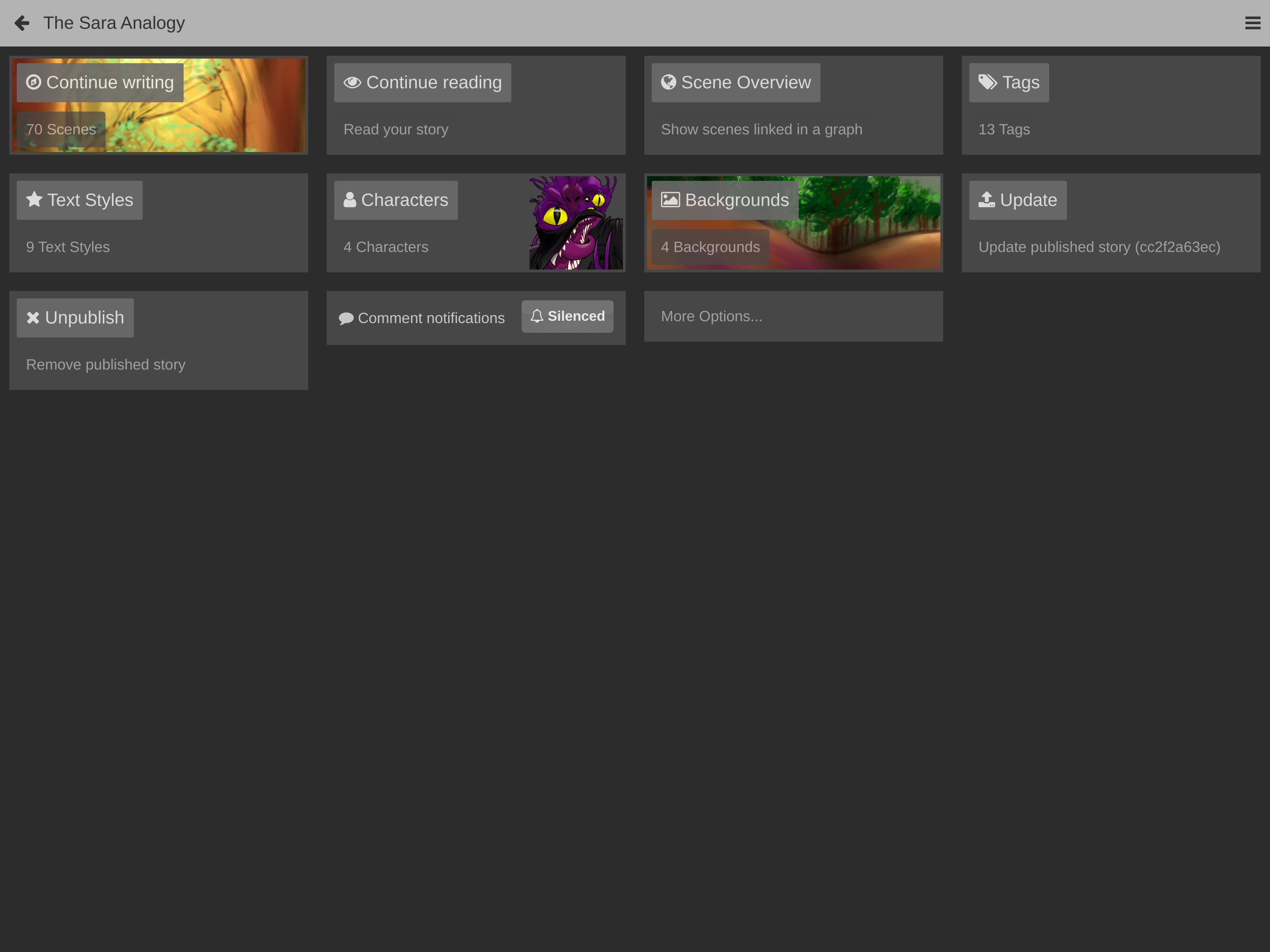The width and height of the screenshot is (1270, 952).
Task: Click the tags icon
Action: click(x=987, y=82)
